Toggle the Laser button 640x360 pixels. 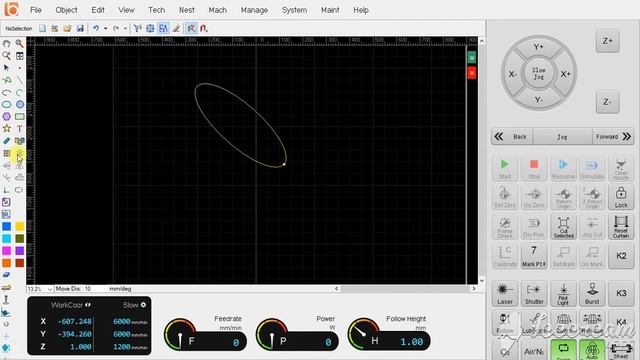tap(505, 293)
